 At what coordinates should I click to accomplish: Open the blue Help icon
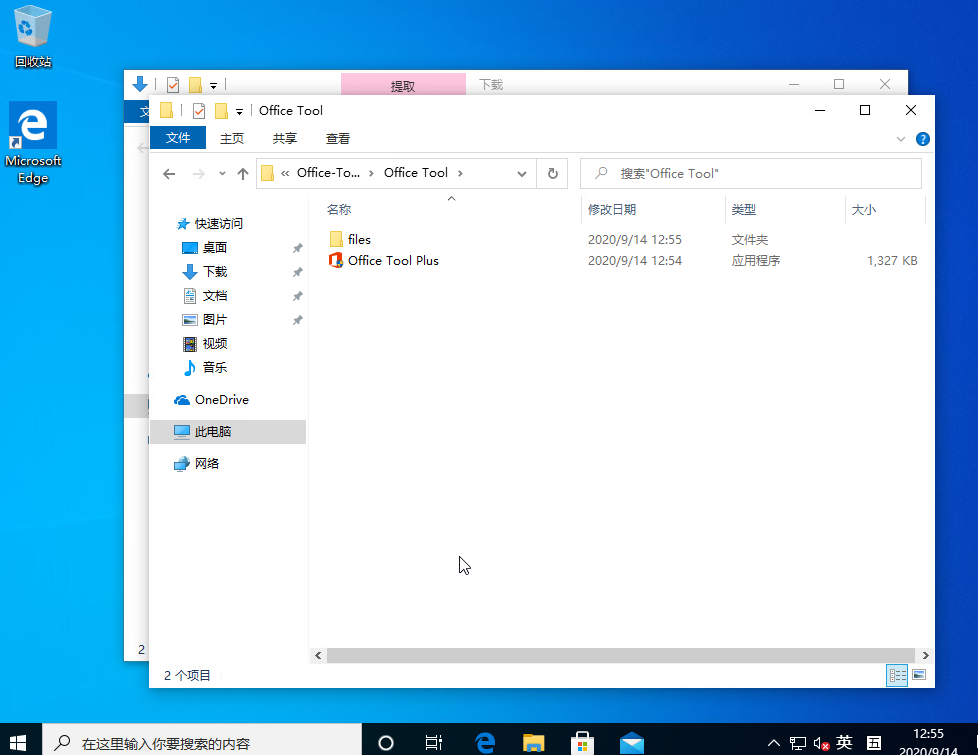coord(922,139)
